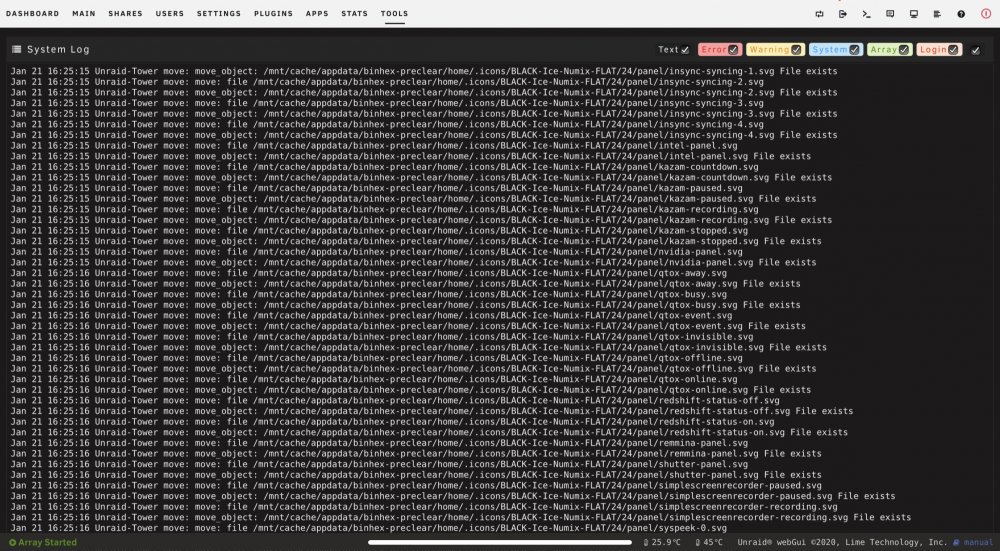
Task: Click the blue System label
Action: tap(830, 50)
